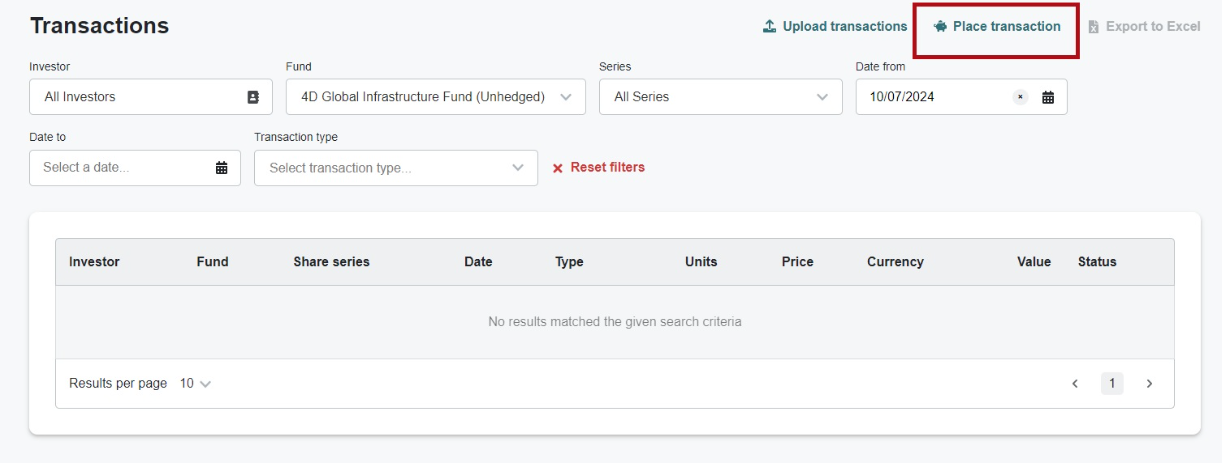The width and height of the screenshot is (1222, 463).
Task: Click the red X reset icon
Action: coord(558,168)
